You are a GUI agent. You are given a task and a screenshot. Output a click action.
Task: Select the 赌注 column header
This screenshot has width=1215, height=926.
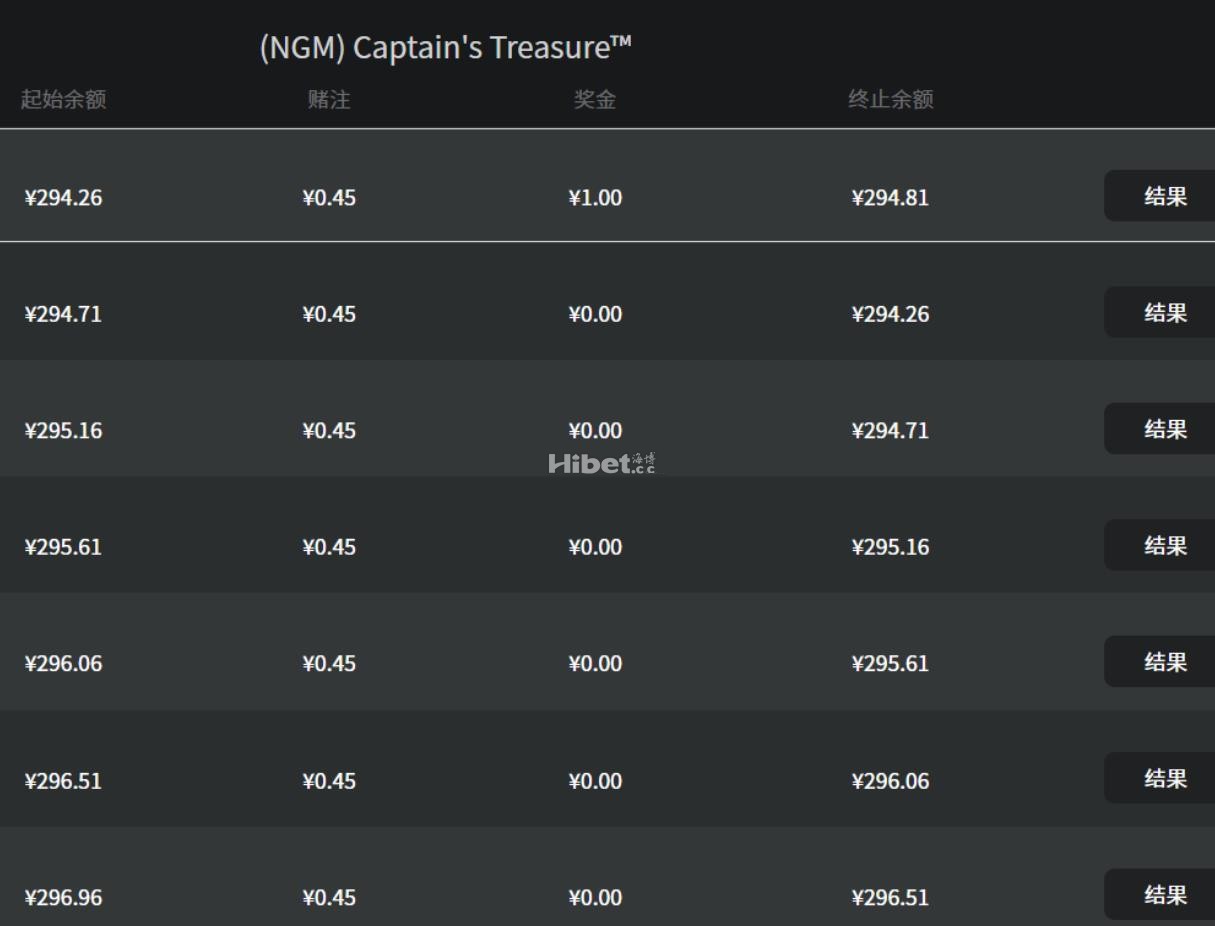tap(329, 99)
